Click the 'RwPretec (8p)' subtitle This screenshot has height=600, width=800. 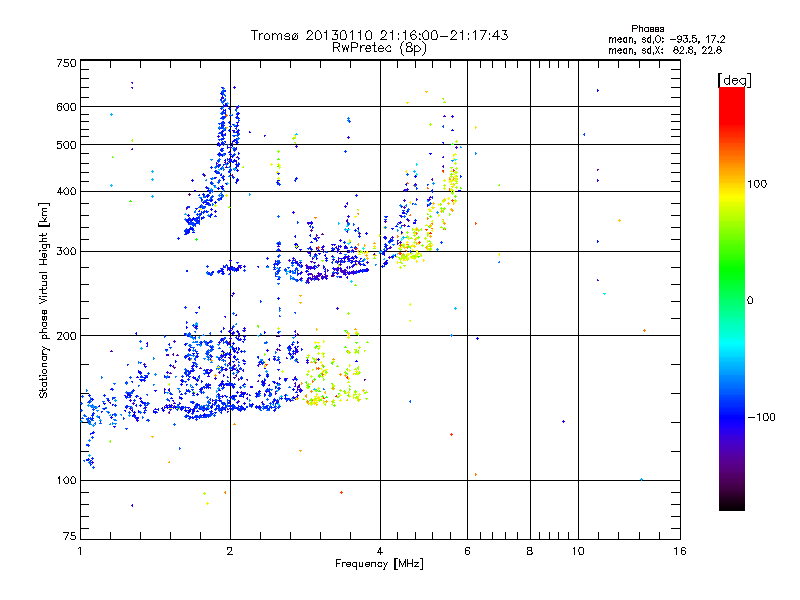[x=379, y=48]
